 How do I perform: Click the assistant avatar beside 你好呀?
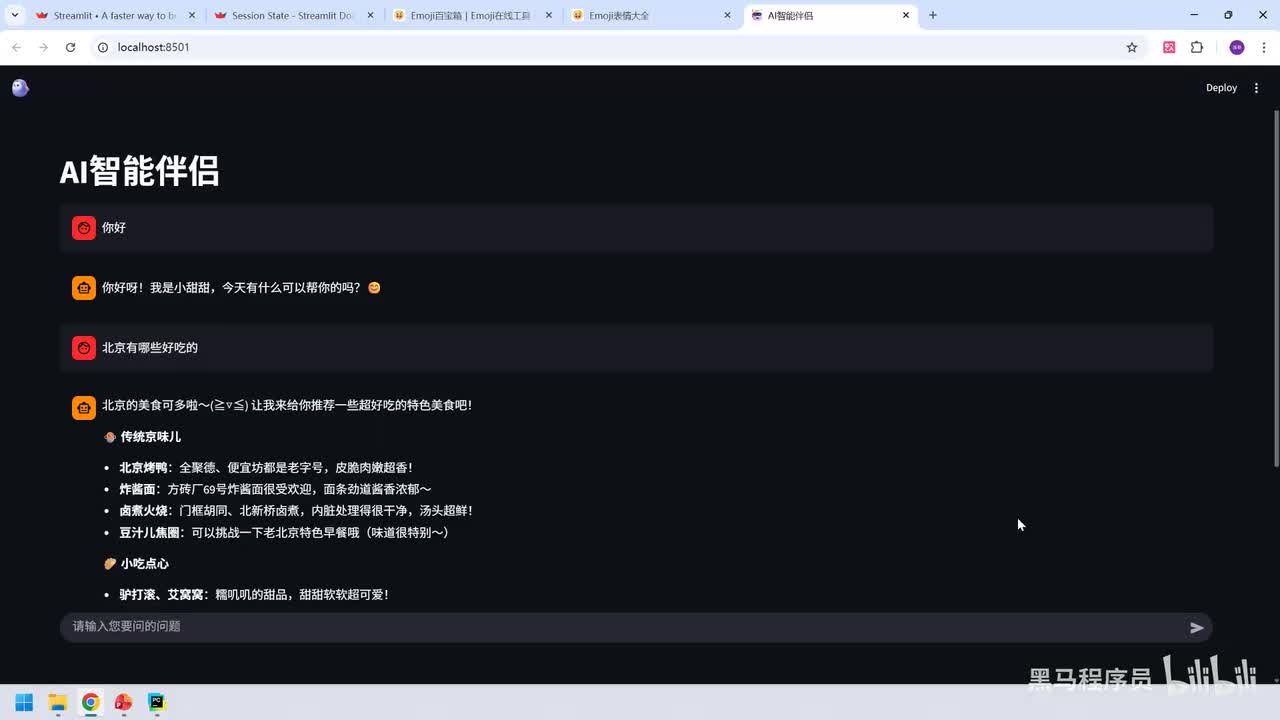point(84,288)
